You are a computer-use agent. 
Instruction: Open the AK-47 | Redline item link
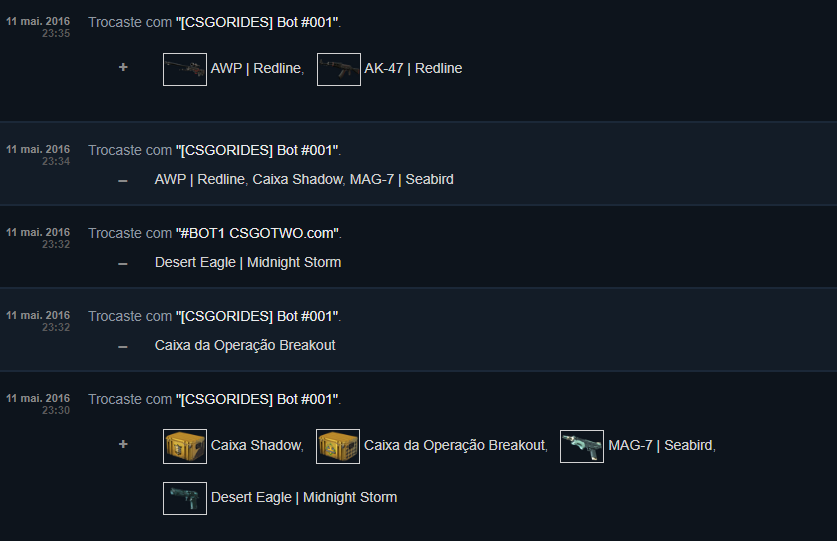pos(413,68)
